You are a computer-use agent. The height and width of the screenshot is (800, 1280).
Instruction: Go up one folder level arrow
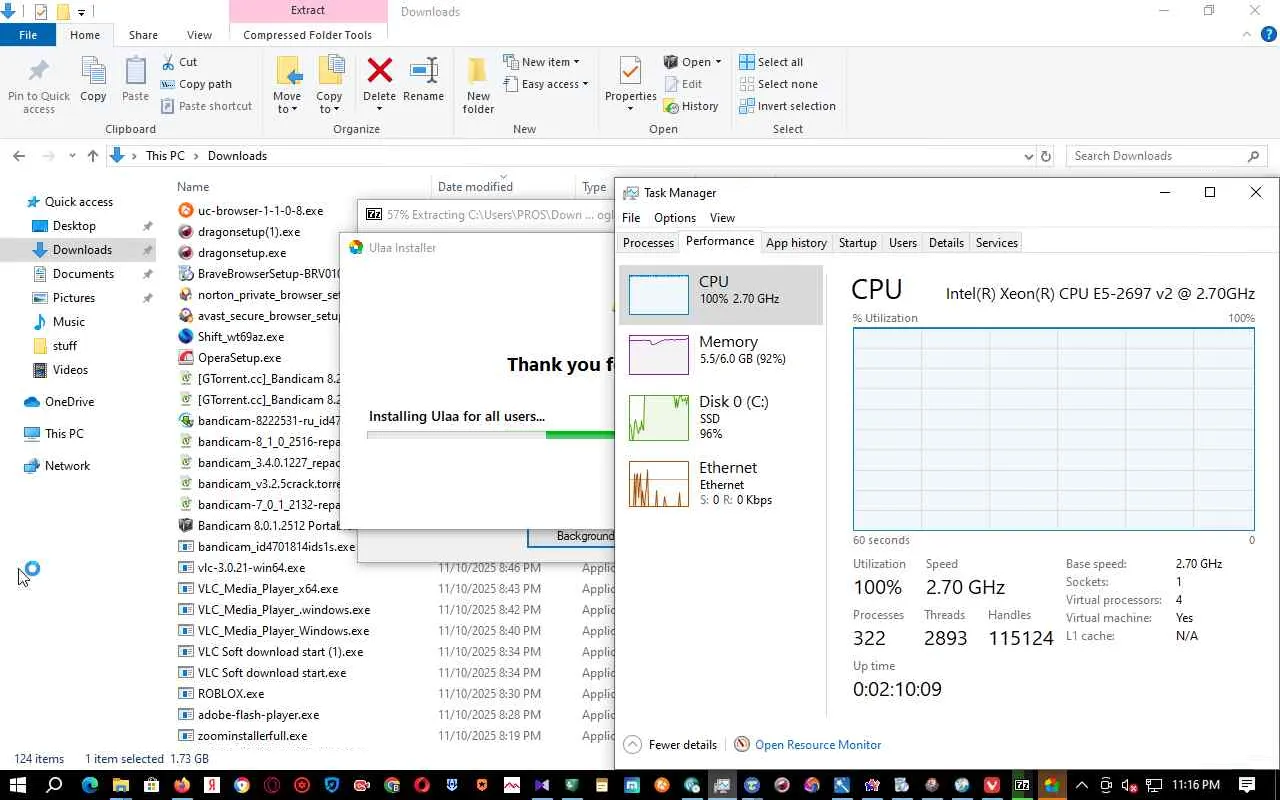coord(93,156)
